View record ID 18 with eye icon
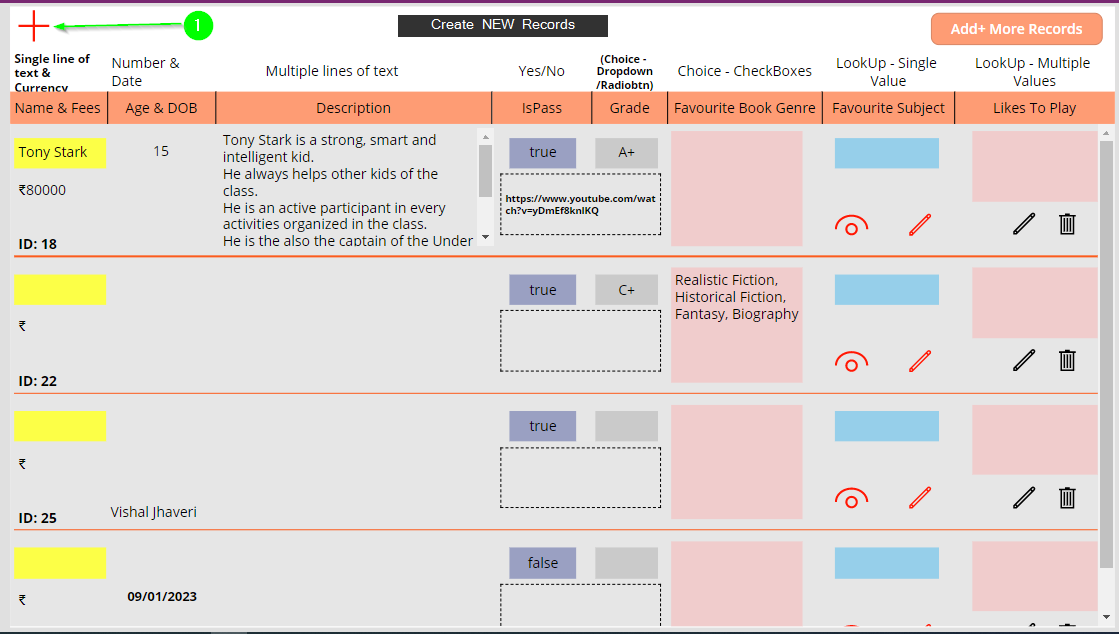The image size is (1119, 634). pyautogui.click(x=851, y=225)
